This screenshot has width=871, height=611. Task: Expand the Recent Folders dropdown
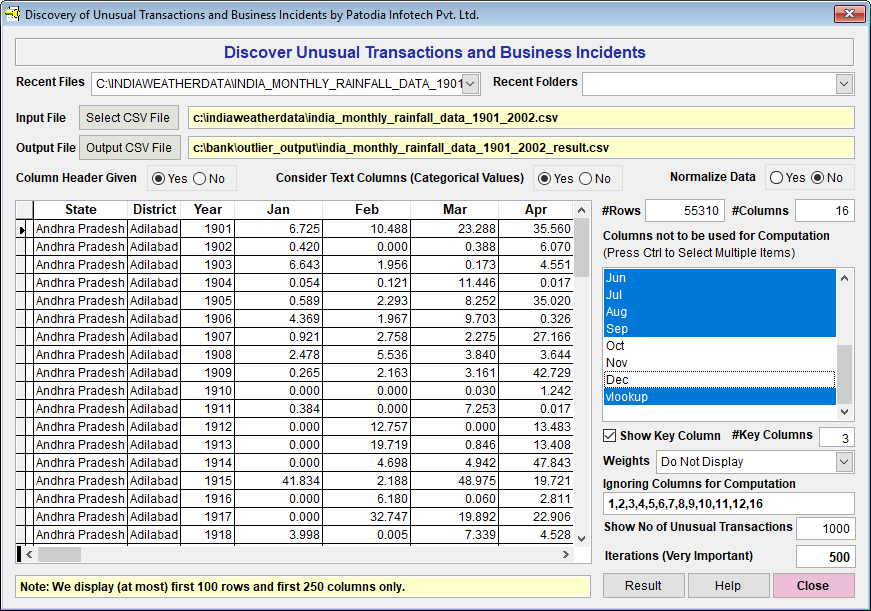click(844, 84)
